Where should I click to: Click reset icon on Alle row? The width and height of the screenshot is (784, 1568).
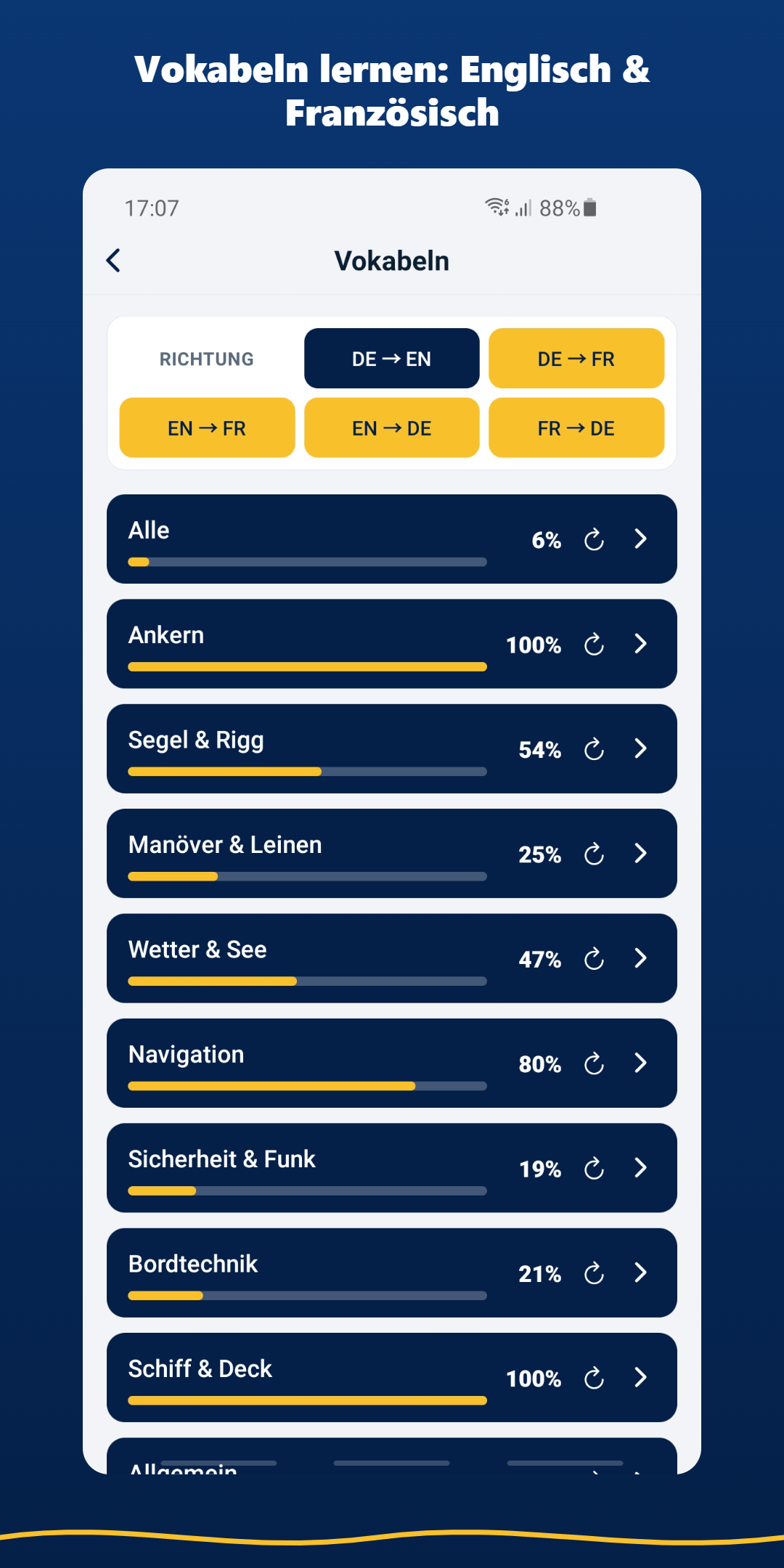pos(594,539)
